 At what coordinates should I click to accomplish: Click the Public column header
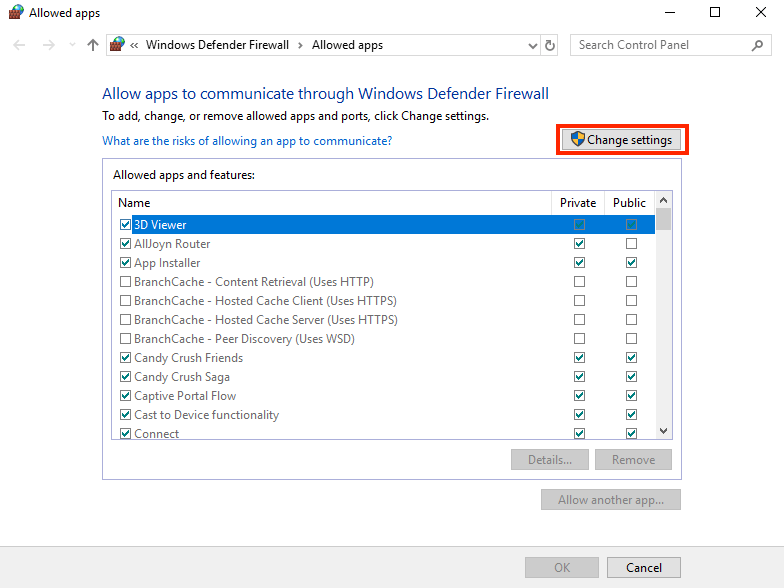pyautogui.click(x=630, y=202)
